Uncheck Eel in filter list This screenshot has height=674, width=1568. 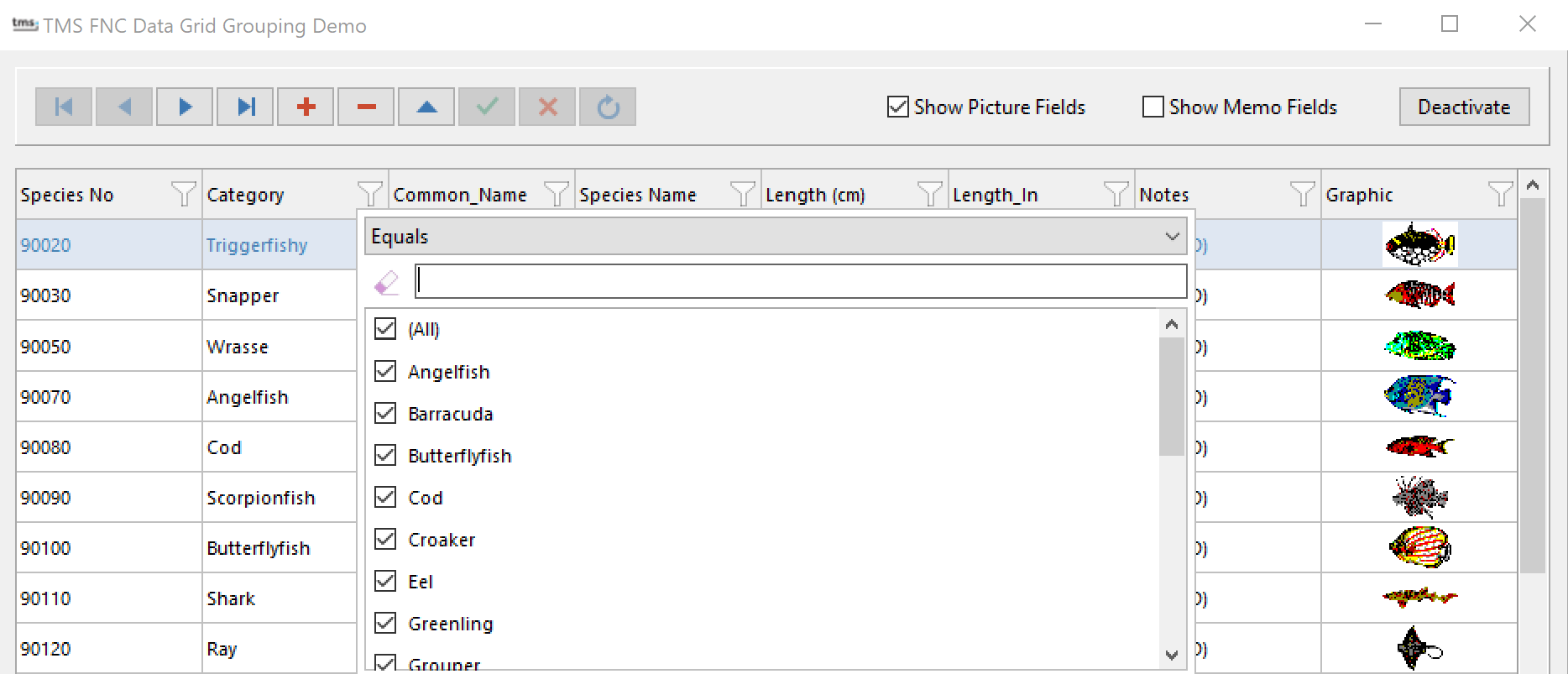coord(385,581)
